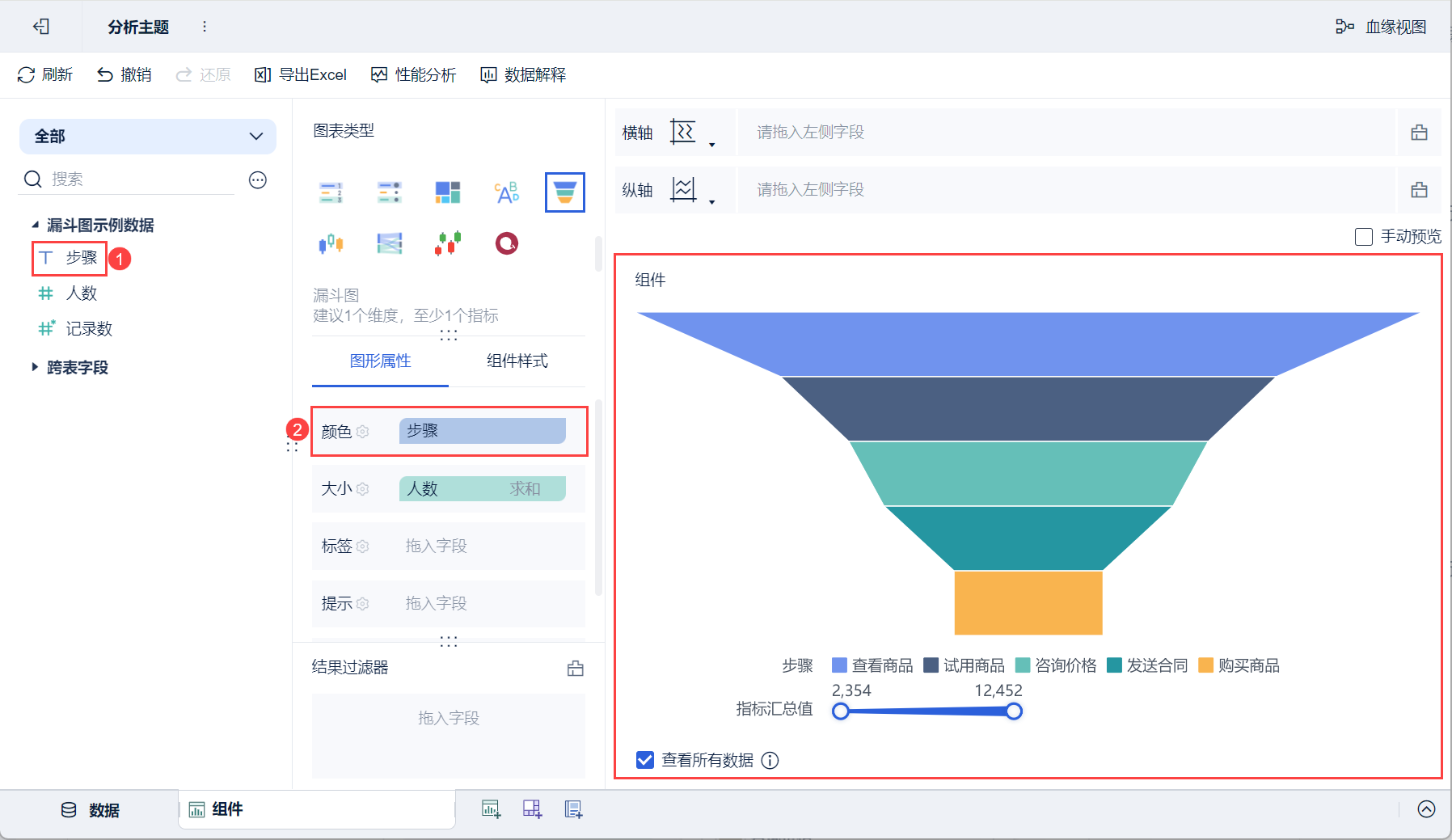
Task: Switch to the 图形属性 tab
Action: pyautogui.click(x=380, y=361)
